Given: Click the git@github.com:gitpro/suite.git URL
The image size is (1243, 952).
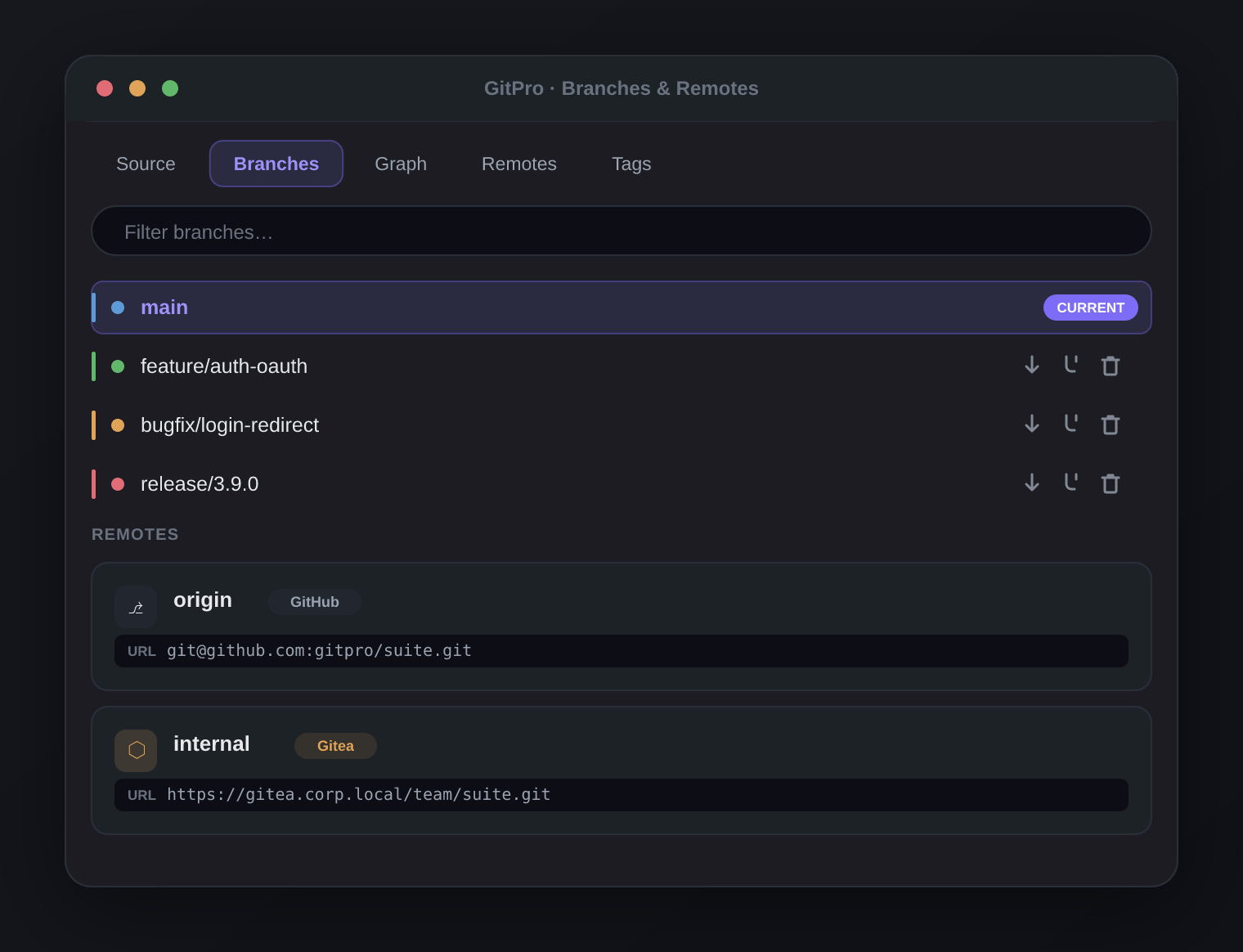Looking at the screenshot, I should [x=319, y=651].
